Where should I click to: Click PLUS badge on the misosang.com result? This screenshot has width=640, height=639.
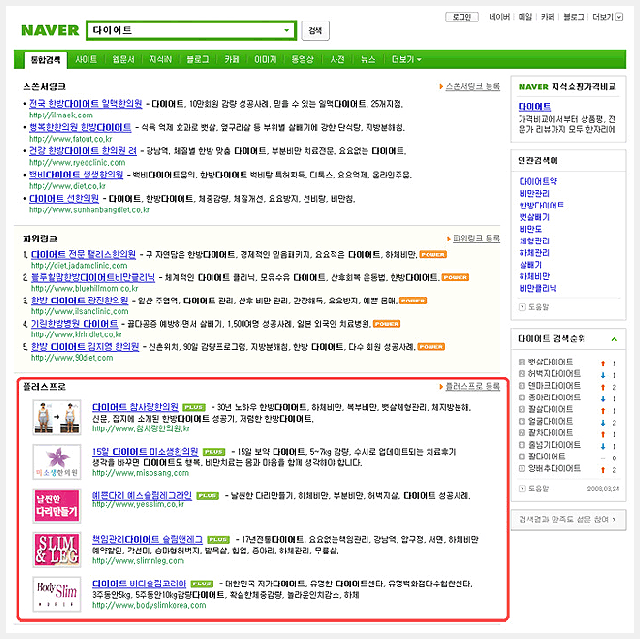[x=214, y=452]
